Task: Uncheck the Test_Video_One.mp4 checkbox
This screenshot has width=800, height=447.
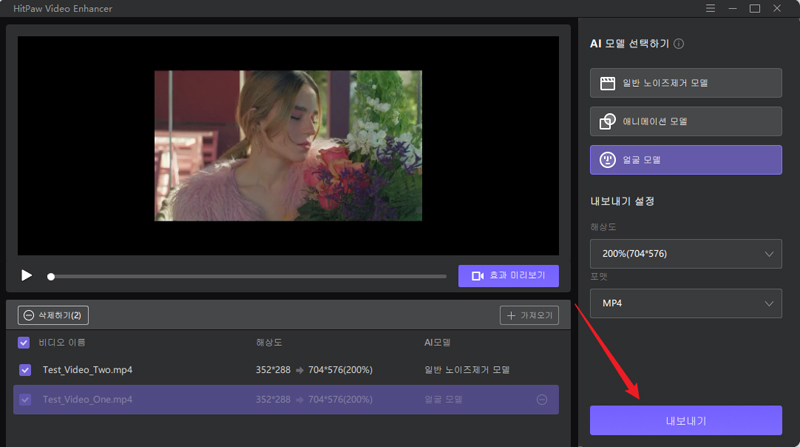Action: click(x=25, y=400)
